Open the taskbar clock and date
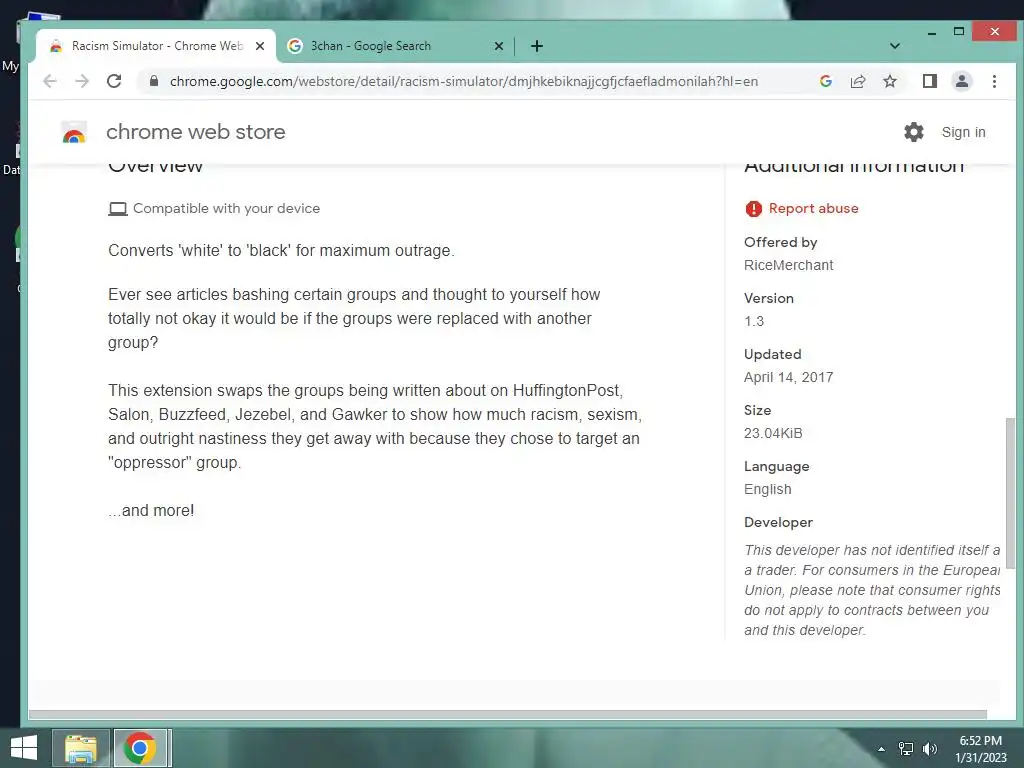 click(981, 749)
